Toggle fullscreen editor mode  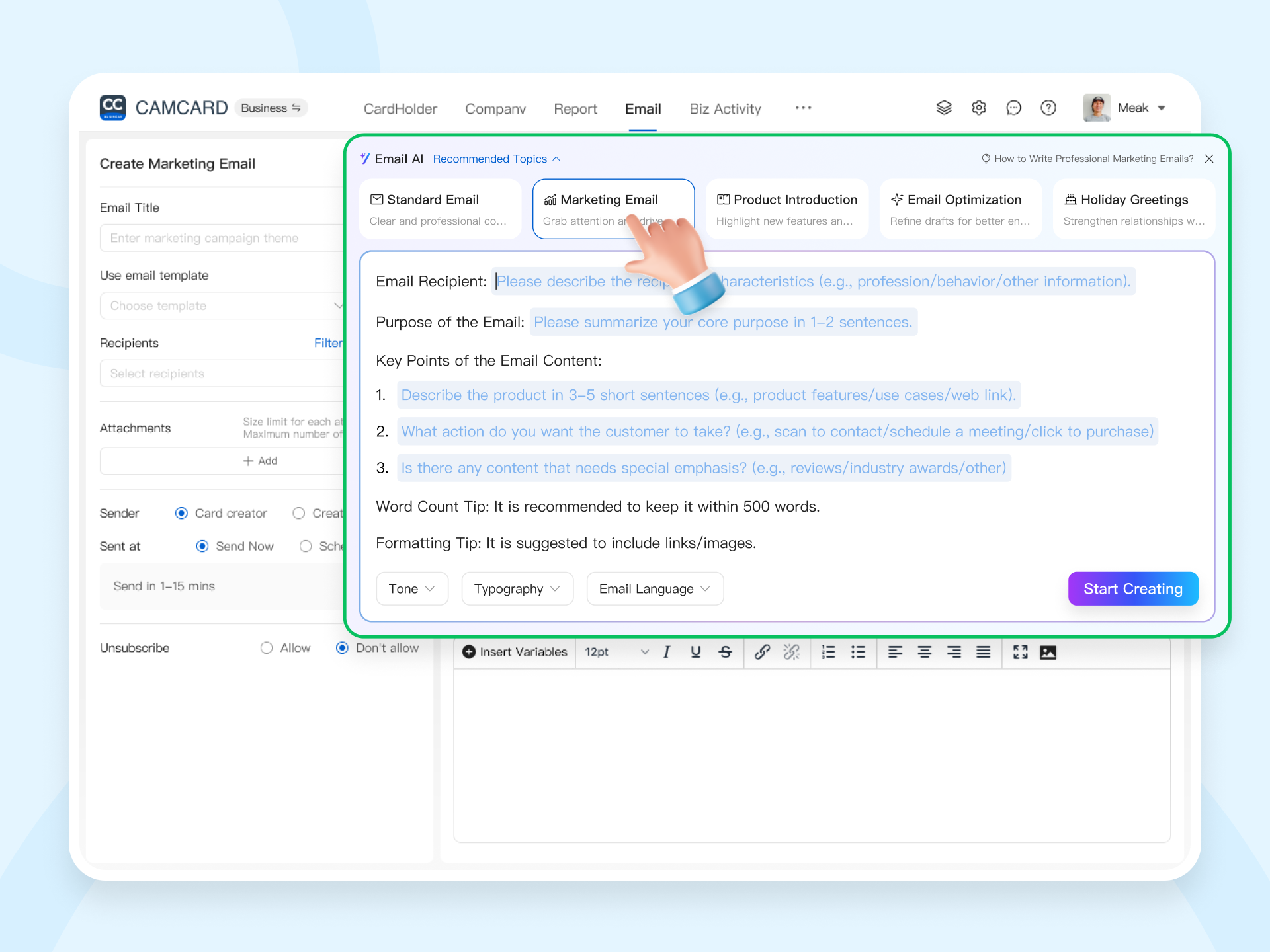[x=1021, y=653]
